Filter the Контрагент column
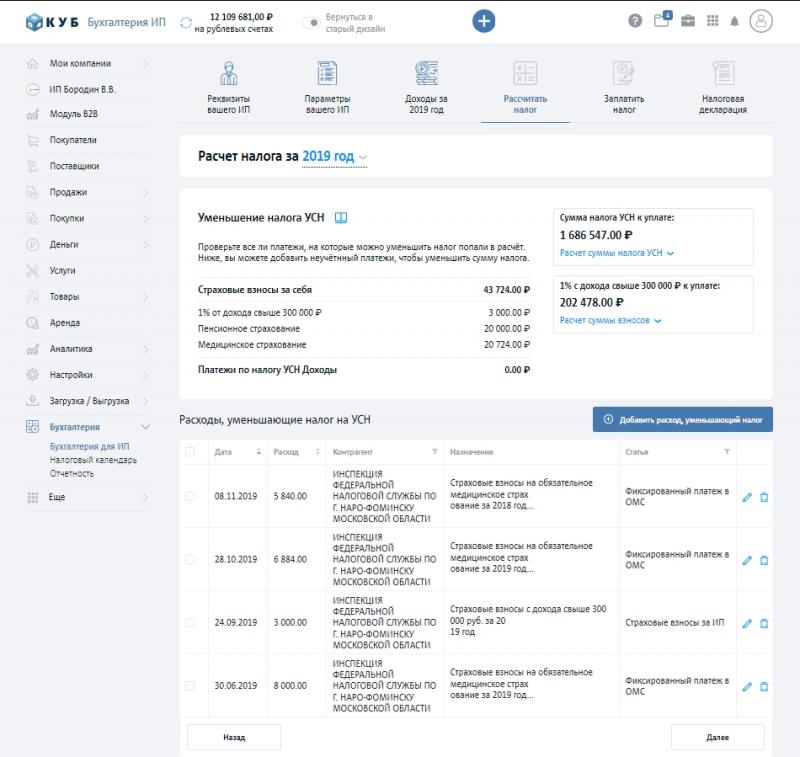The width and height of the screenshot is (800, 757). tap(434, 452)
